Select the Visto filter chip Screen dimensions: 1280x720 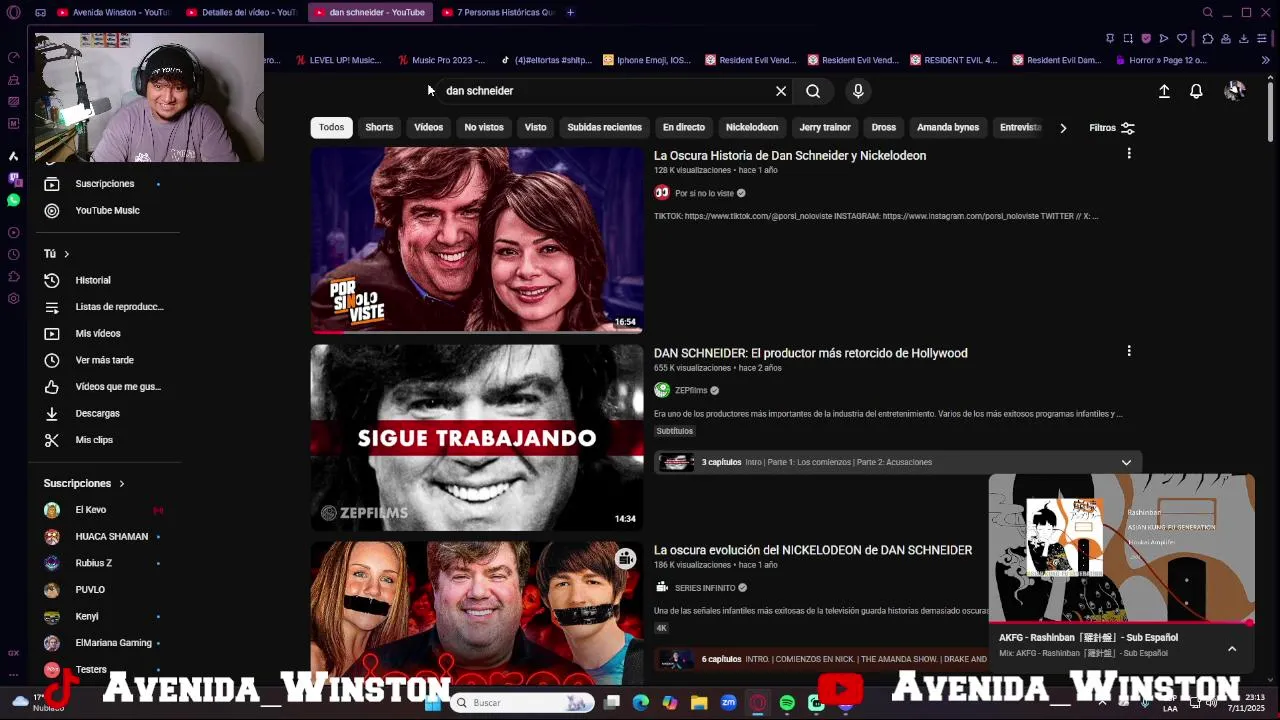[x=536, y=127]
